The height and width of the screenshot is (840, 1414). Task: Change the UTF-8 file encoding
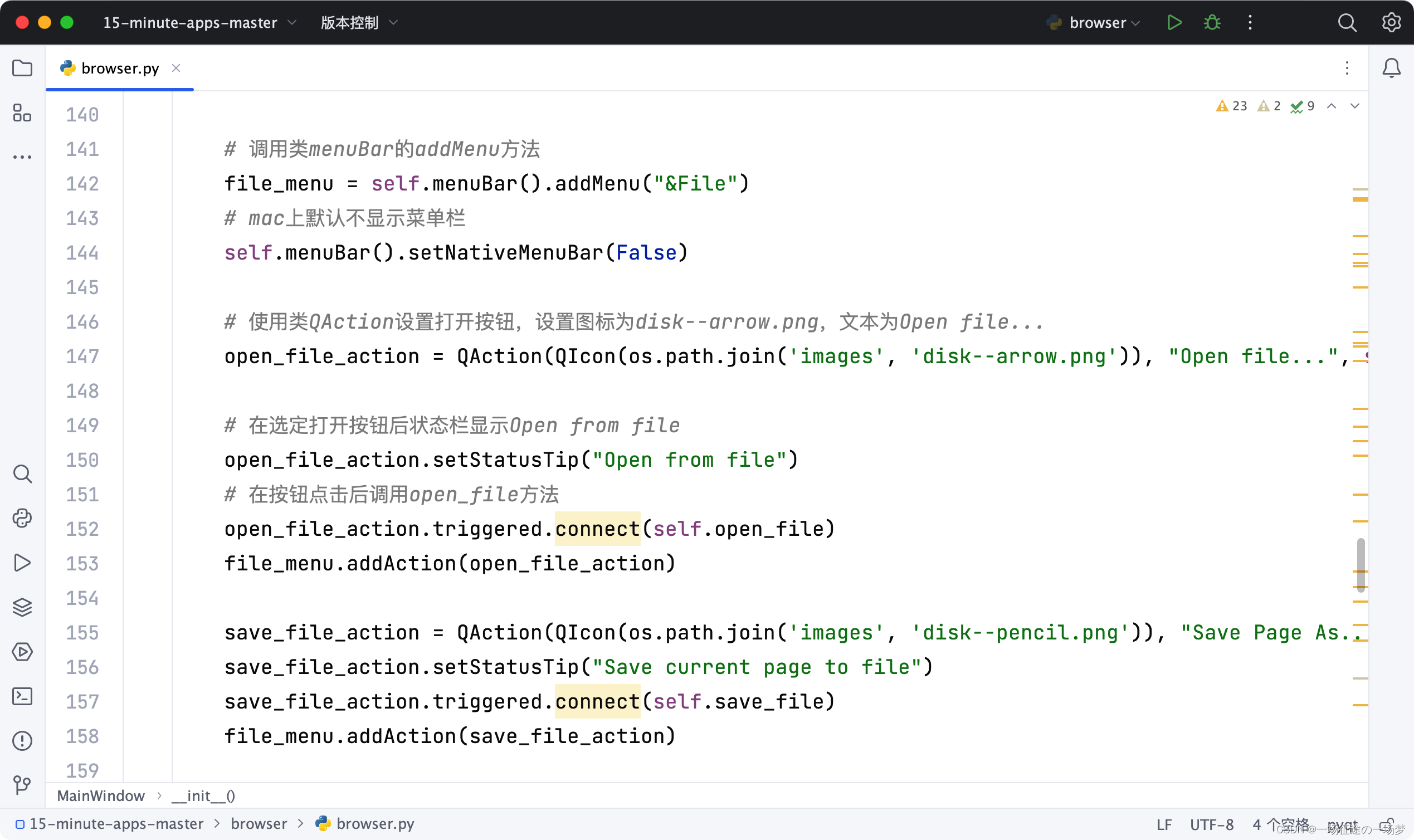(1213, 824)
